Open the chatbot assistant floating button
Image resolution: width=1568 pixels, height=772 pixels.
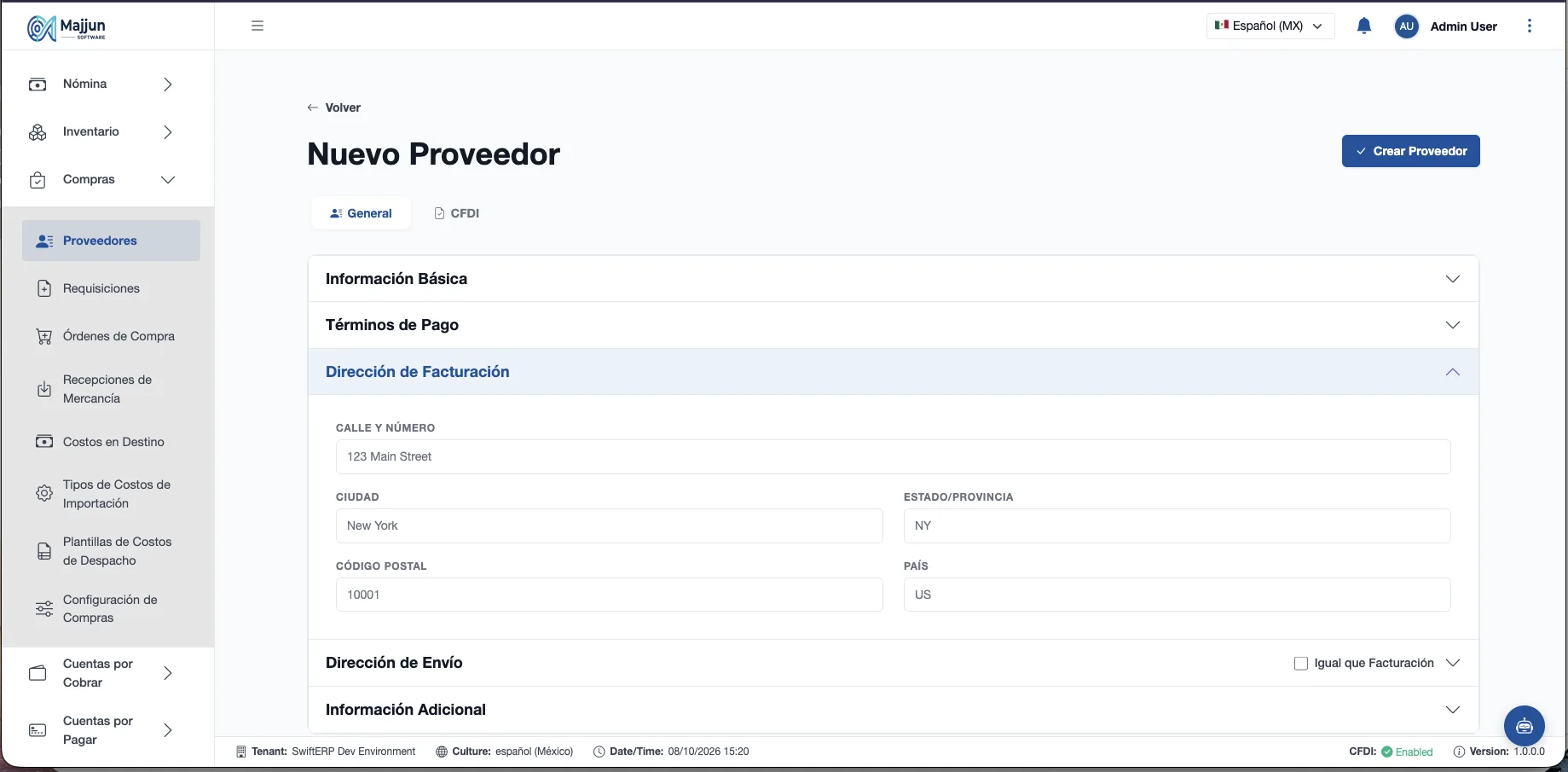coord(1525,726)
